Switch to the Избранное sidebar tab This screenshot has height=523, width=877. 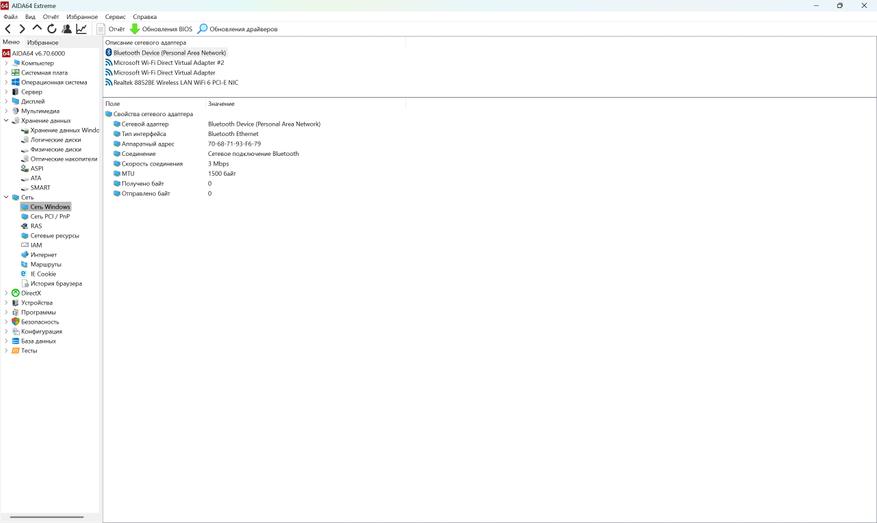(43, 43)
